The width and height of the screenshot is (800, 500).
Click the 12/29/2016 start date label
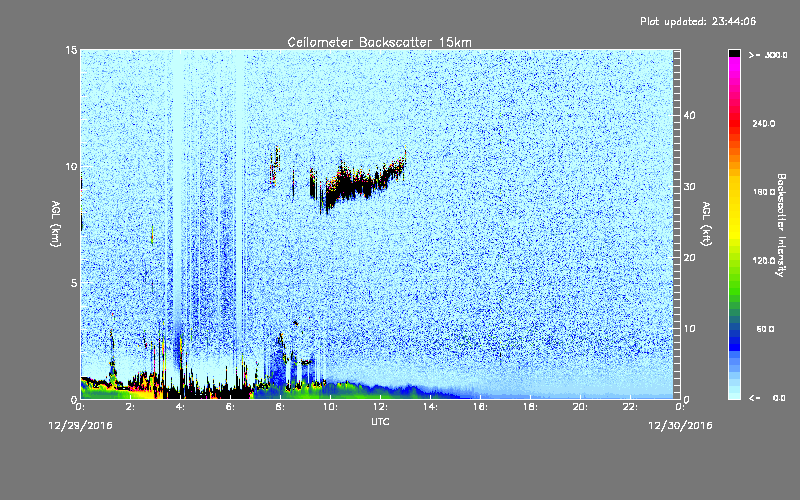click(81, 426)
